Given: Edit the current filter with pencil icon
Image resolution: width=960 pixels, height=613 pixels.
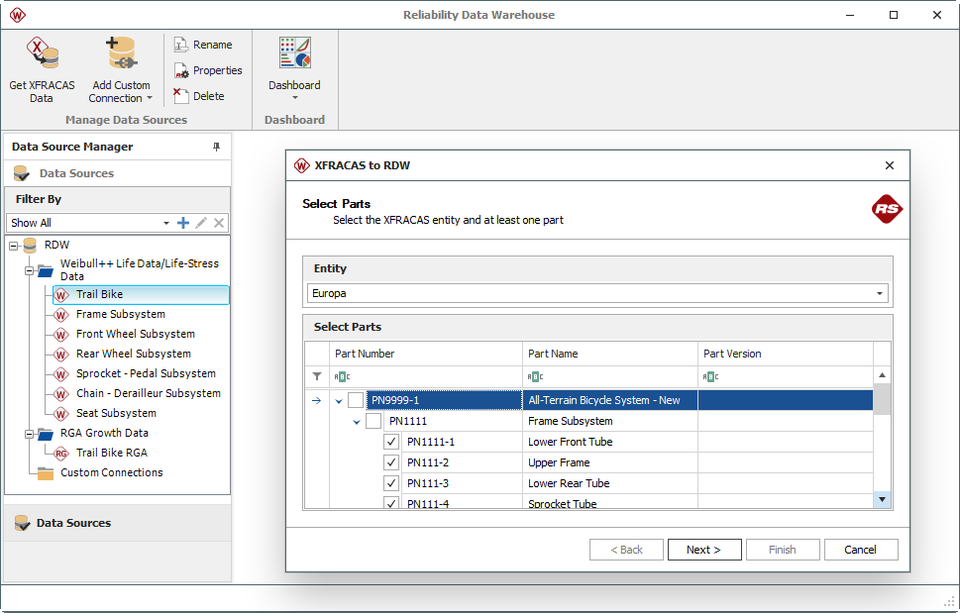Looking at the screenshot, I should [201, 223].
